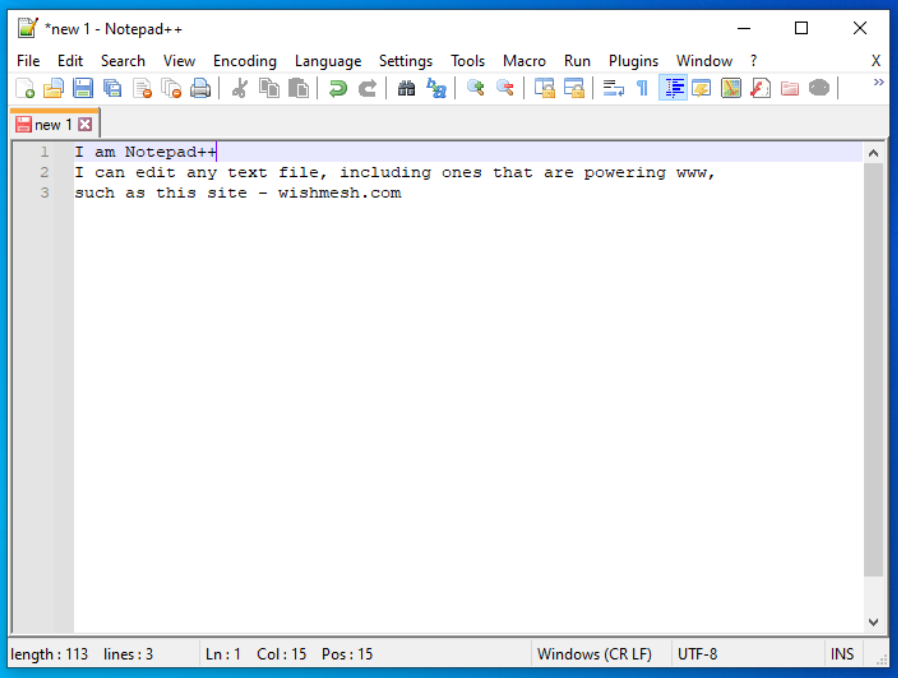Click line number 2 in the margin
Viewport: 898px width, 678px height.
44,172
